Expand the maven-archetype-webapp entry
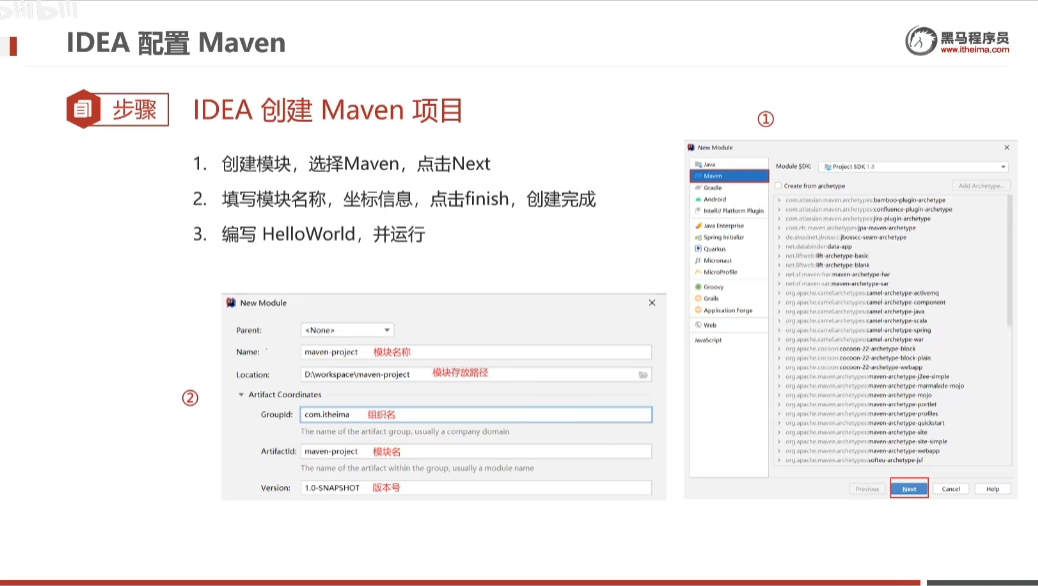The image size is (1038, 586). 779,451
